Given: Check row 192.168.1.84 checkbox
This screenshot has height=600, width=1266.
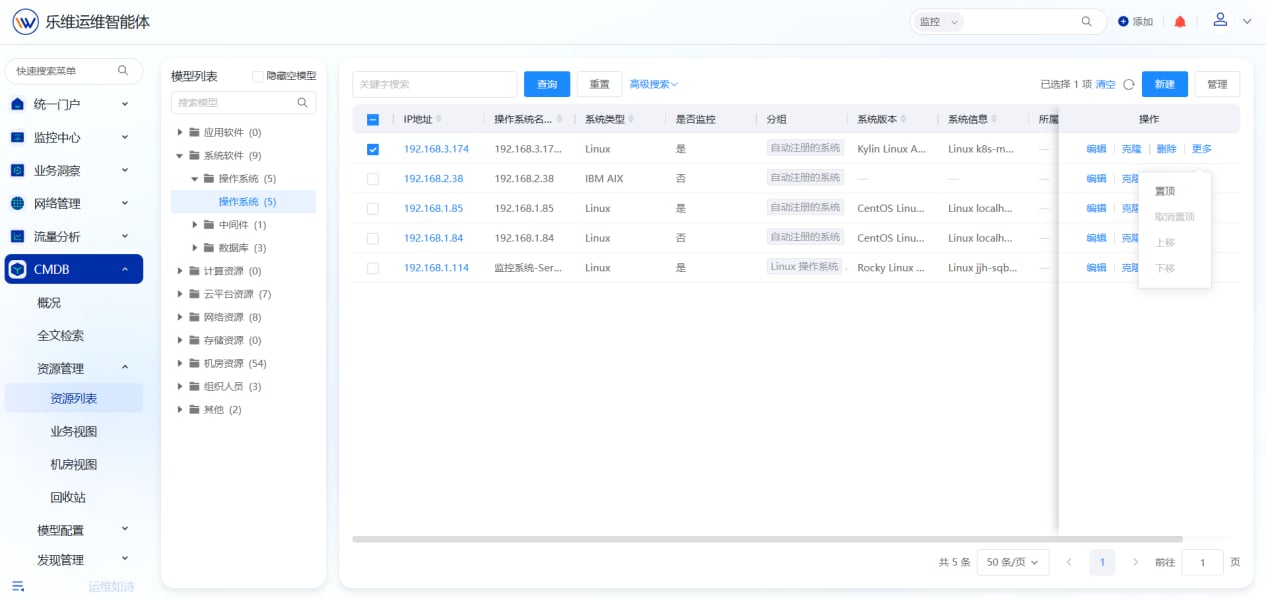Looking at the screenshot, I should [373, 238].
